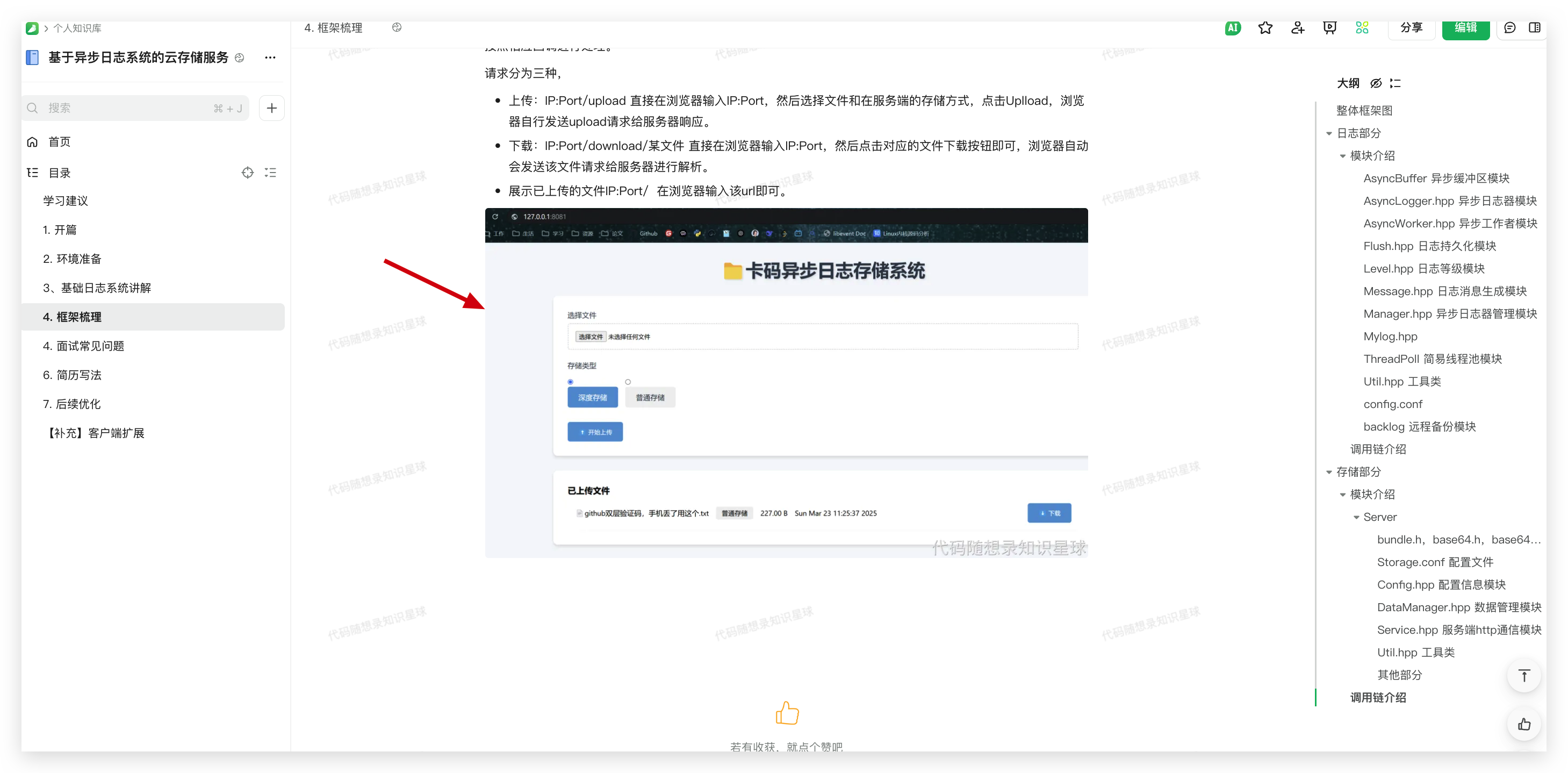
Task: Toggle outline list collapse icon
Action: coord(1395,83)
